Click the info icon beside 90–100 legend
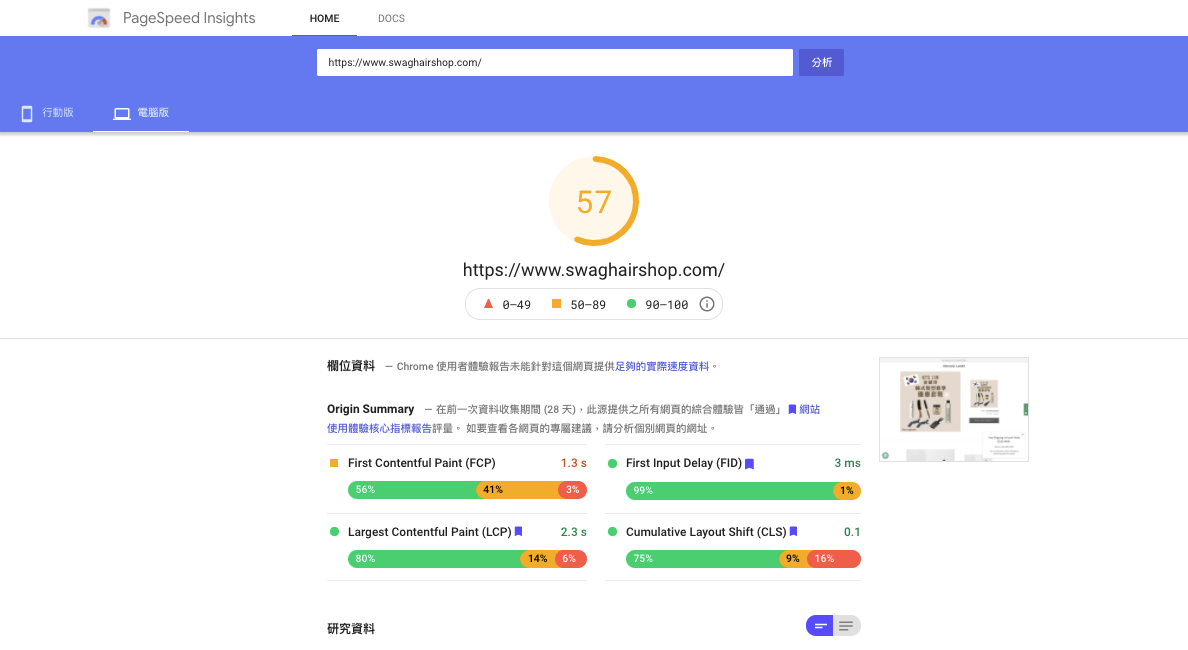1188x650 pixels. (706, 304)
